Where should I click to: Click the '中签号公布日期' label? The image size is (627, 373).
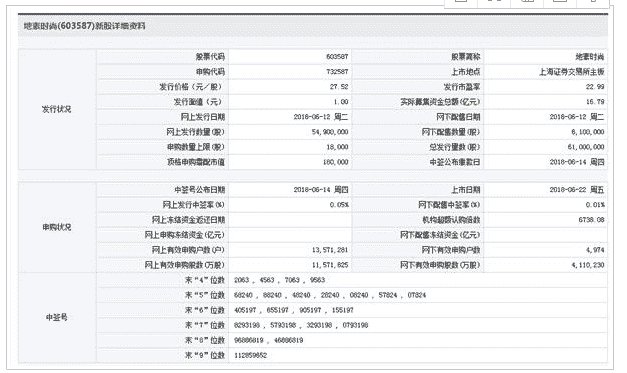pyautogui.click(x=200, y=190)
